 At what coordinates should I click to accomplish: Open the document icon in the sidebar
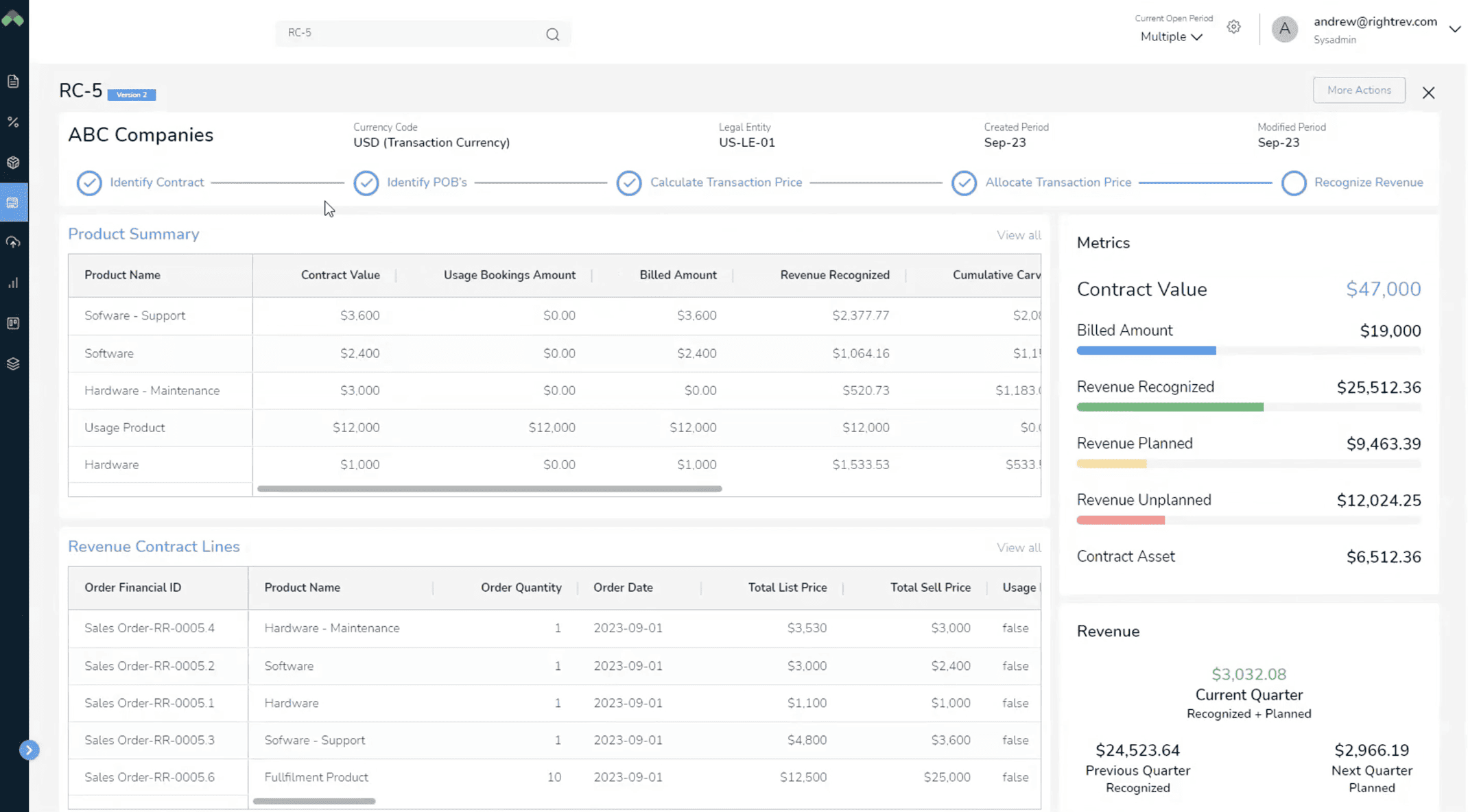pyautogui.click(x=14, y=81)
